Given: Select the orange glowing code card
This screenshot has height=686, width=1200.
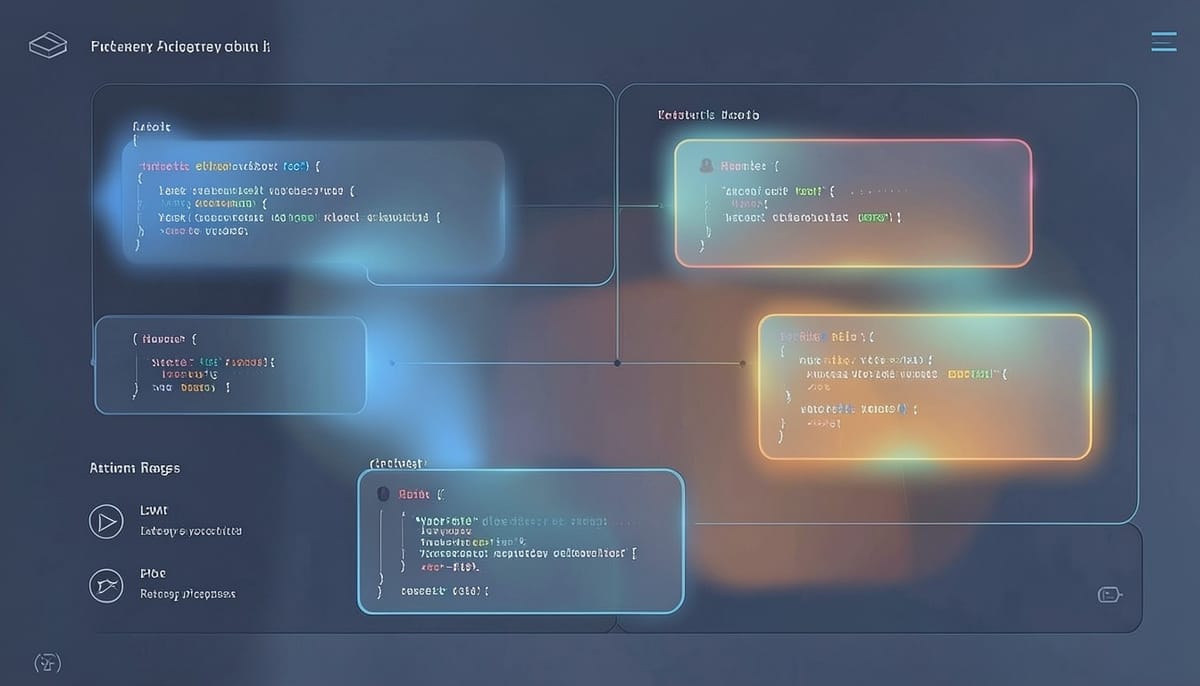Looking at the screenshot, I should (x=925, y=387).
